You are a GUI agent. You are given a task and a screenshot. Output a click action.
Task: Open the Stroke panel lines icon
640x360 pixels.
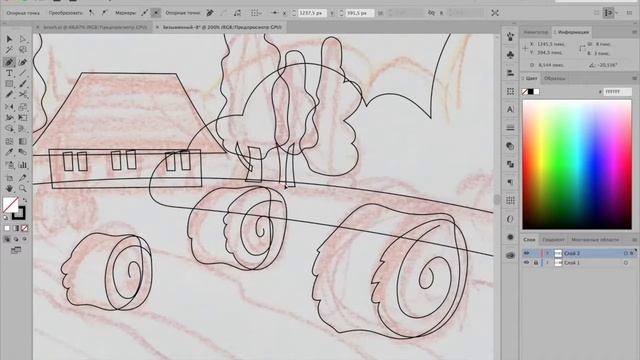coord(510,128)
